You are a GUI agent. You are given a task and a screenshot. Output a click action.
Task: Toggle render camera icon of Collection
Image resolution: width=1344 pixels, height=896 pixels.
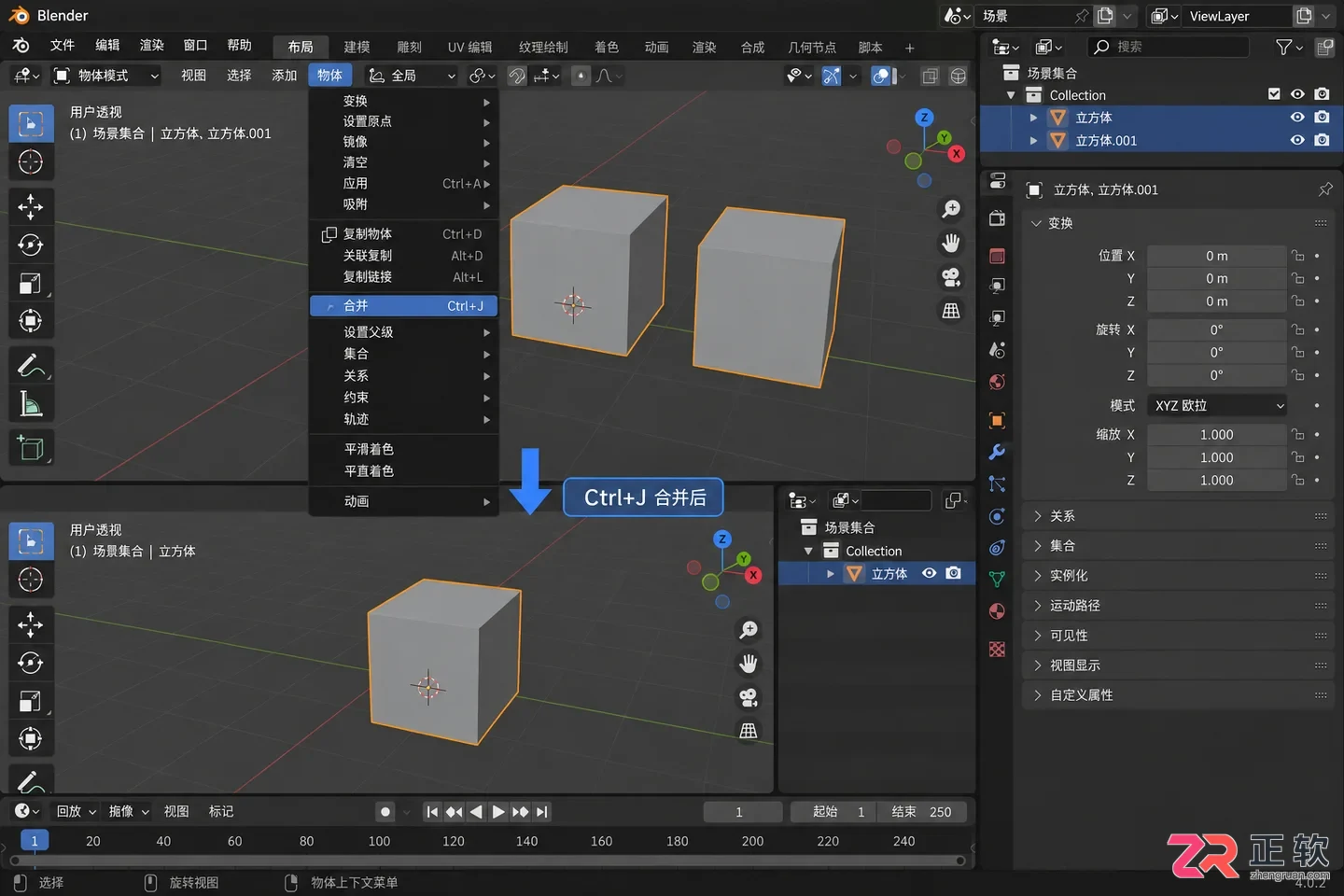pos(1322,94)
